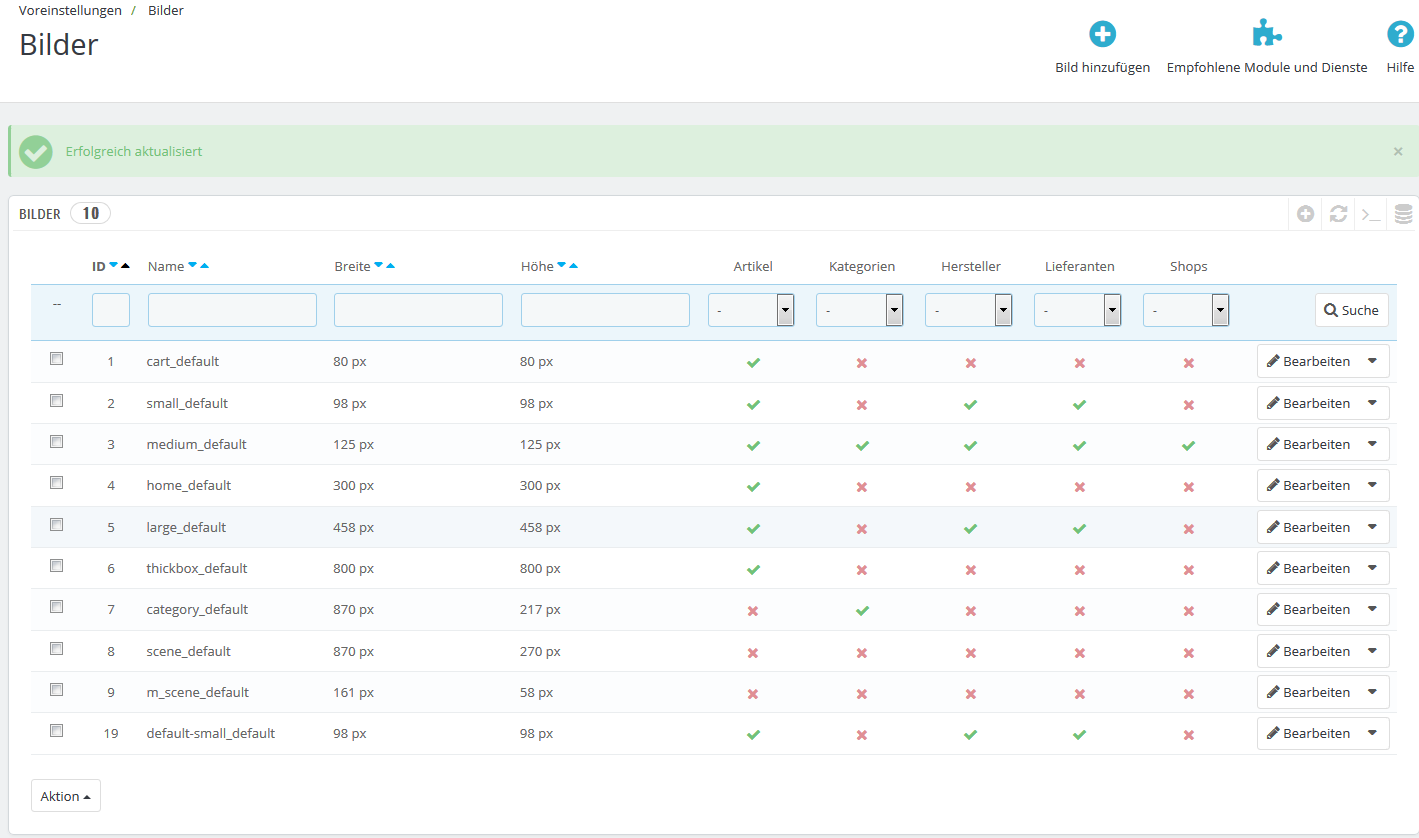Open the Aktion bulk menu
This screenshot has height=838, width=1419.
pyautogui.click(x=66, y=796)
